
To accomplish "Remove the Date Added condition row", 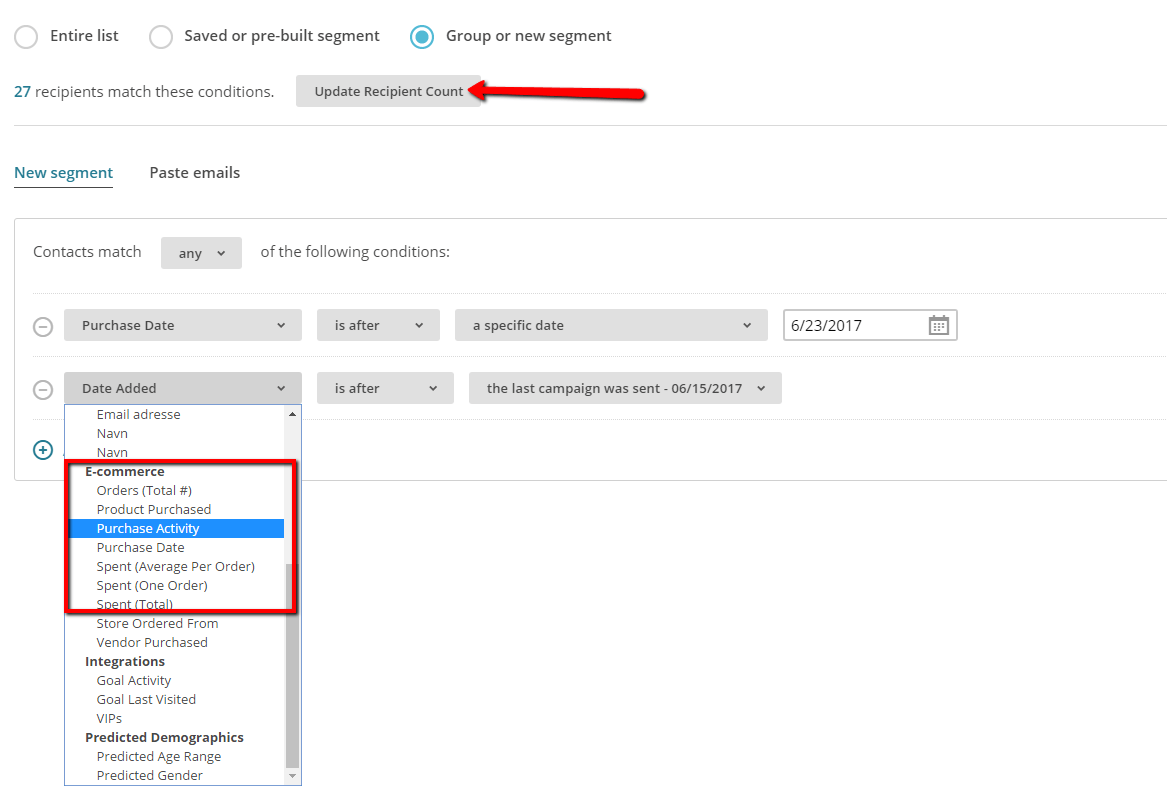I will [x=43, y=389].
